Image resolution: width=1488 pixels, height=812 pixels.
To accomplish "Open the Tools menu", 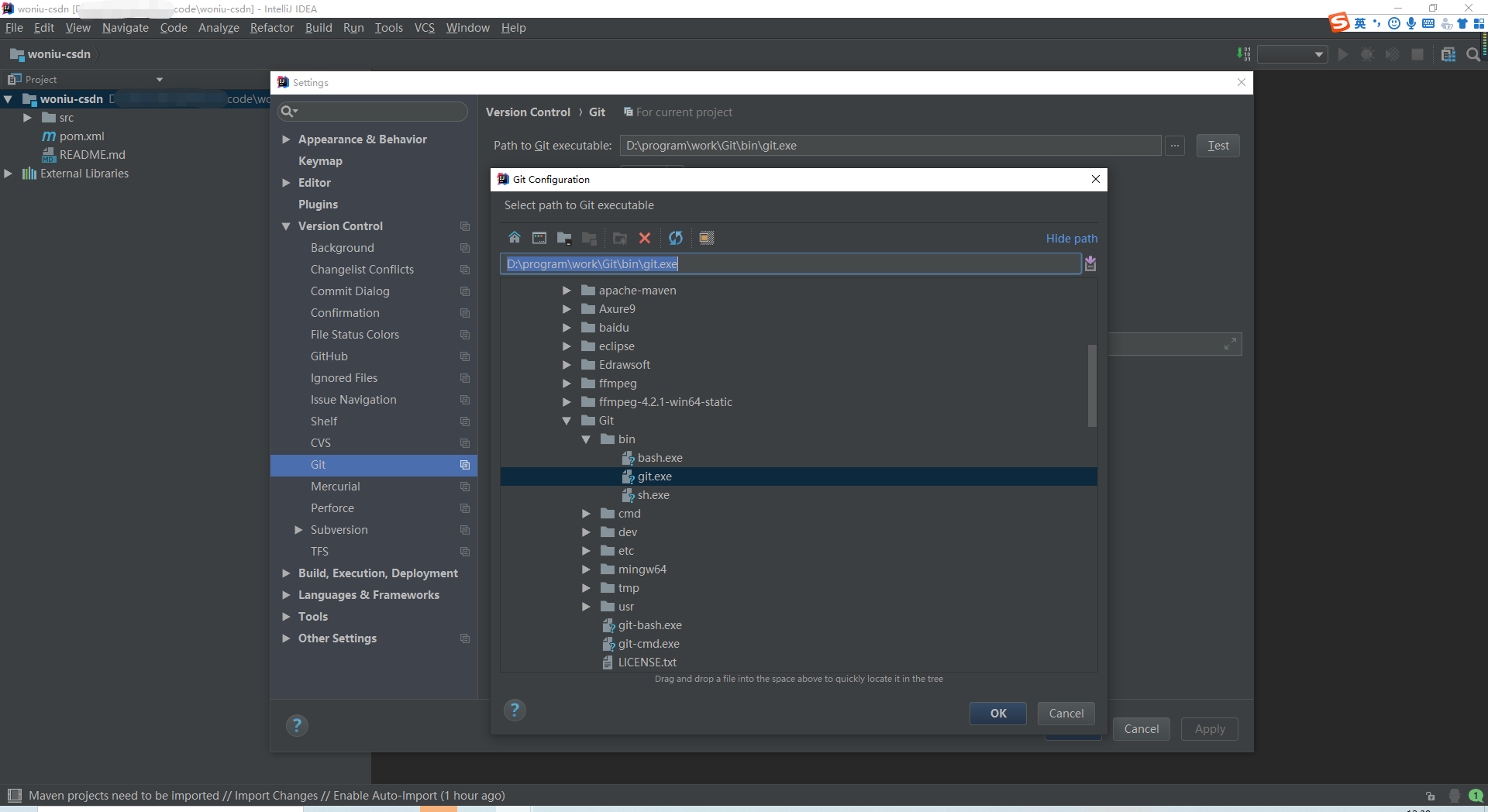I will click(x=388, y=28).
